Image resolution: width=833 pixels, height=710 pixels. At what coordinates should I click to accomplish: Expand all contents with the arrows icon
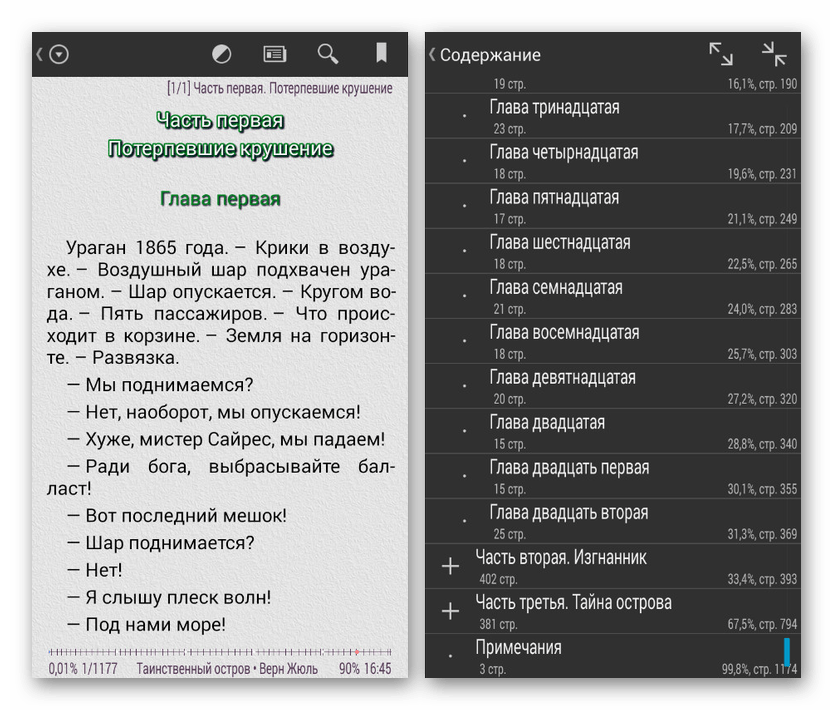coord(720,55)
